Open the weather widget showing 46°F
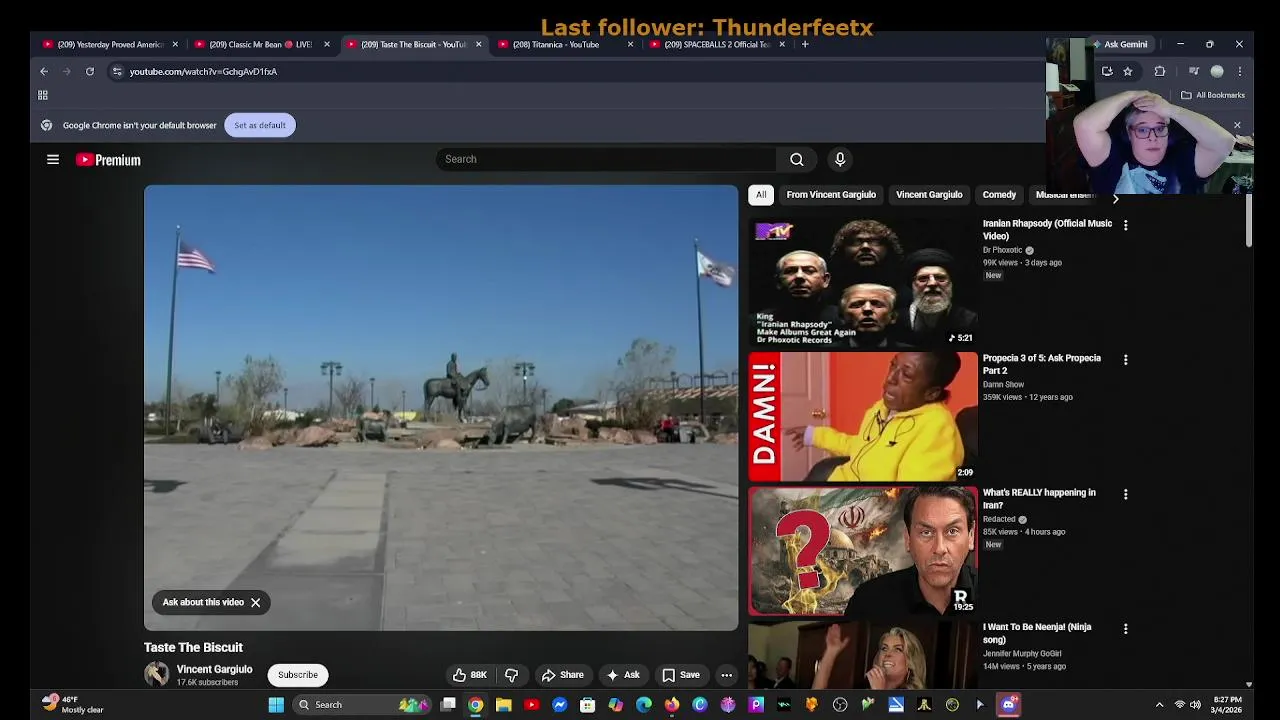The height and width of the screenshot is (720, 1280). pyautogui.click(x=72, y=705)
